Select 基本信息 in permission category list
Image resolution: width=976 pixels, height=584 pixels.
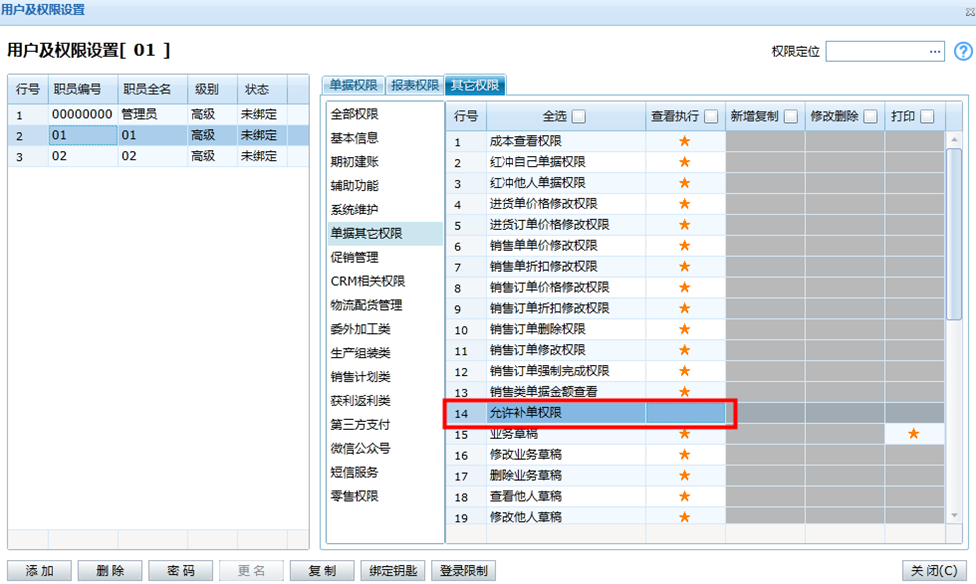point(355,138)
